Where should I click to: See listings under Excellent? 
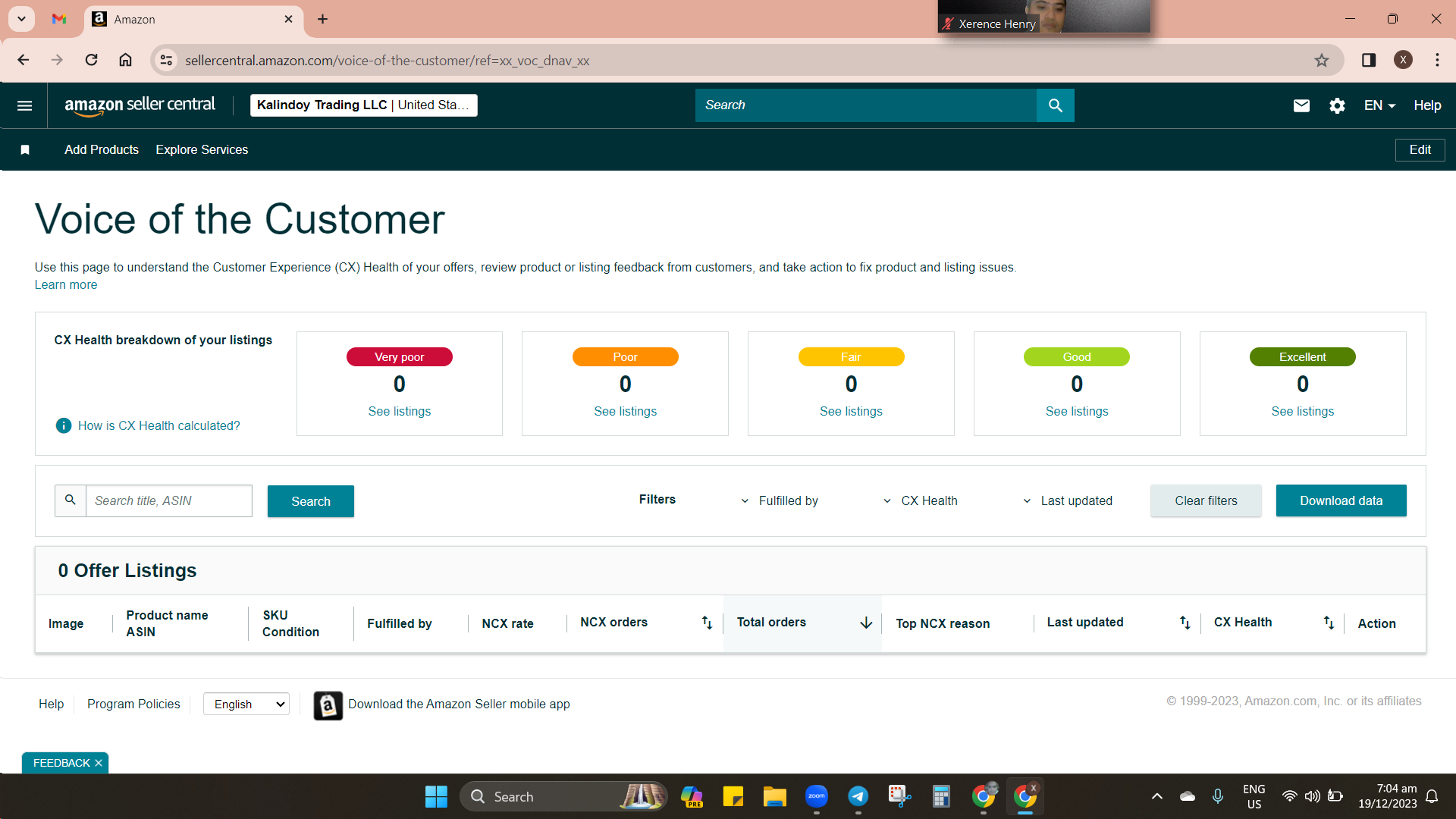click(1303, 412)
